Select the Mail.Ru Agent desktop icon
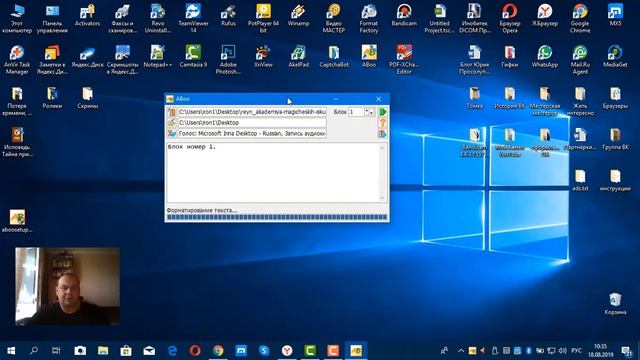 (x=580, y=60)
